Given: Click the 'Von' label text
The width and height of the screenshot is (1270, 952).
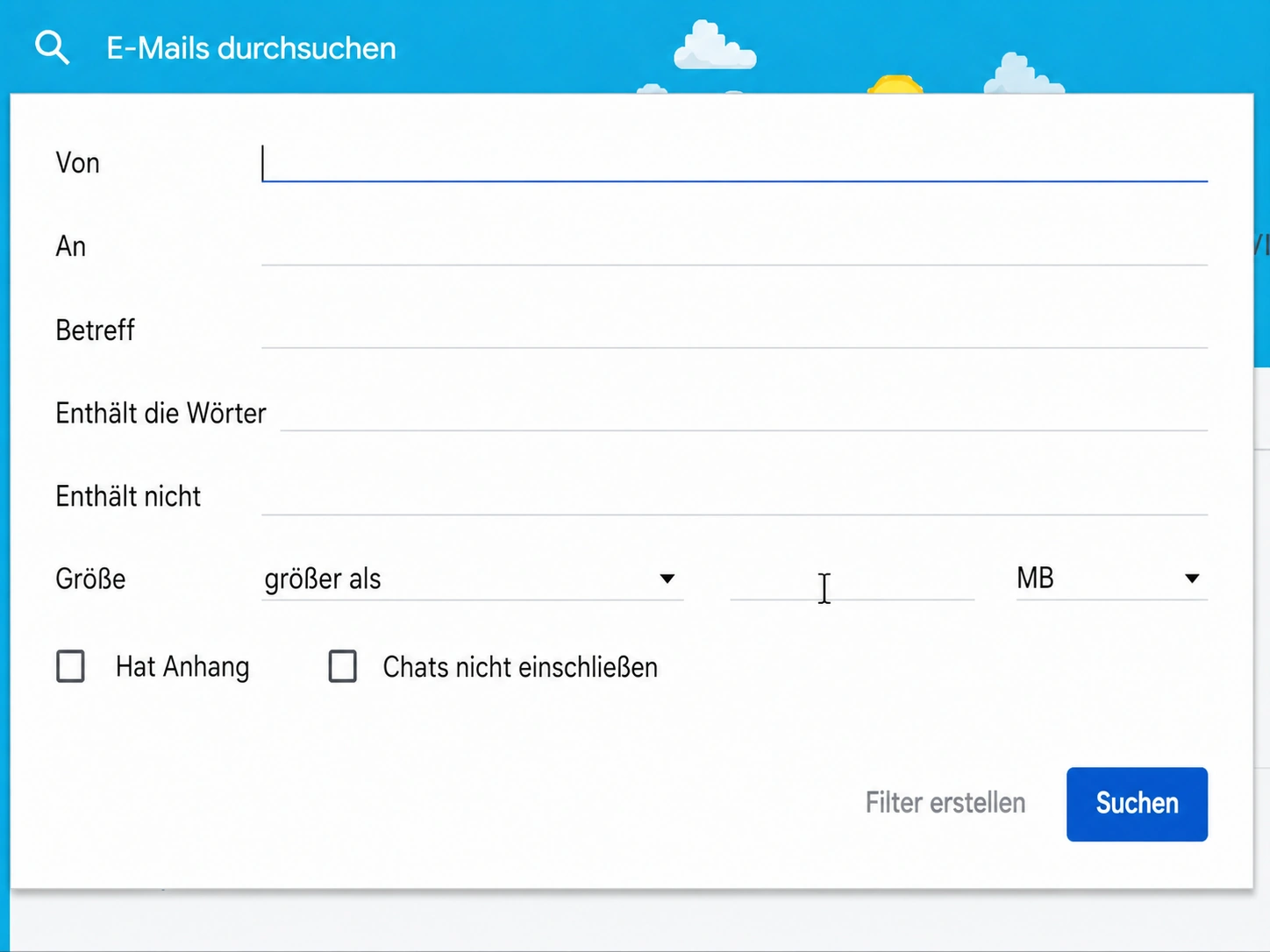Looking at the screenshot, I should click(x=77, y=163).
